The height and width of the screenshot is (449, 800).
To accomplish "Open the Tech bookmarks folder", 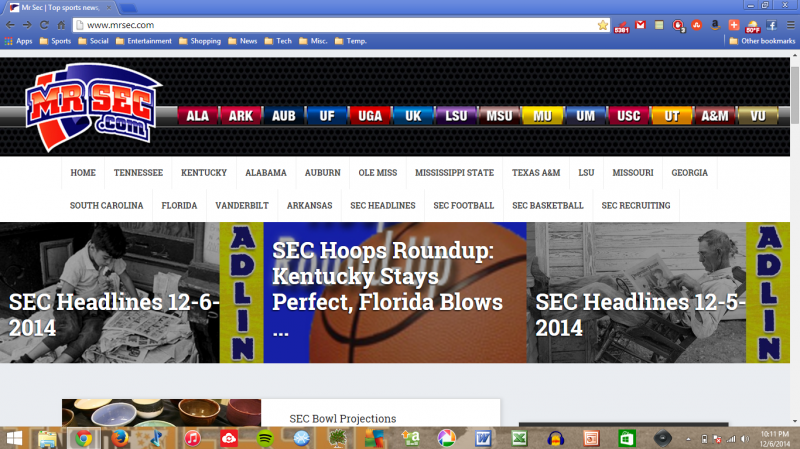I will coord(279,41).
